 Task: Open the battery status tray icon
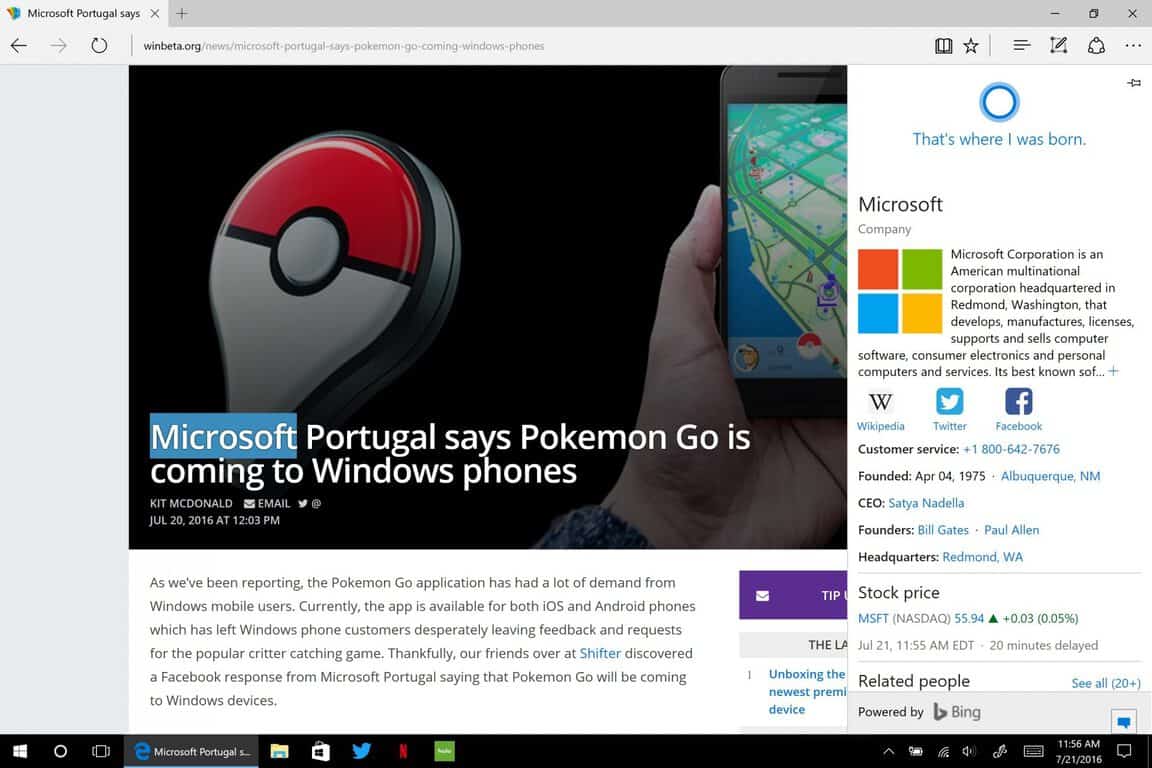click(x=915, y=751)
